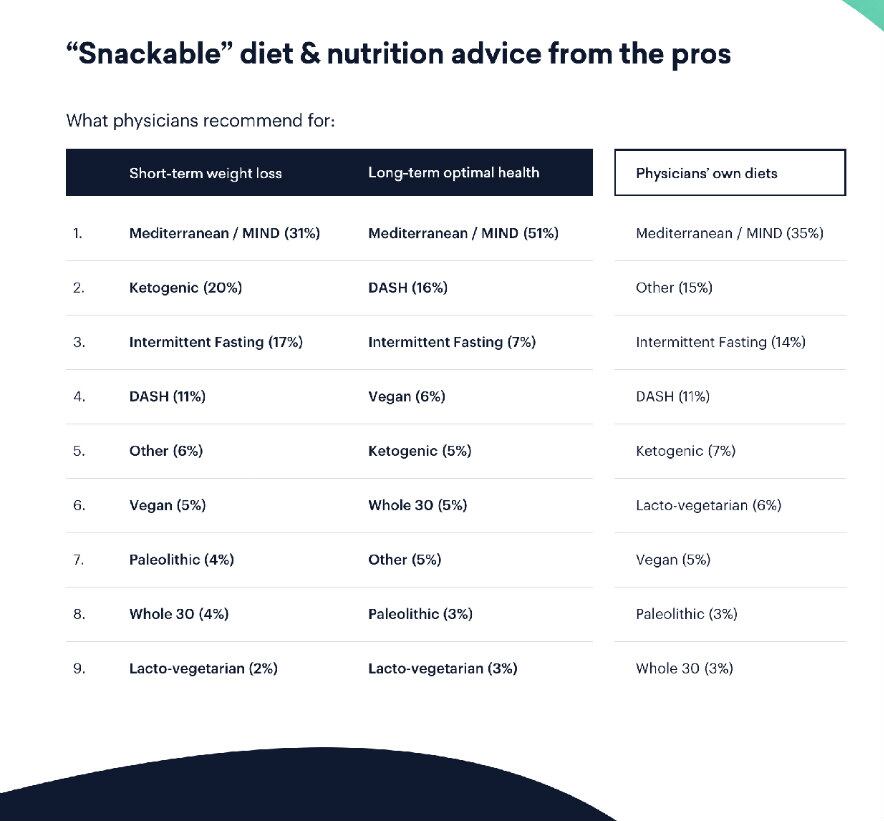Select the Long-term optimal health column header

pos(453,173)
